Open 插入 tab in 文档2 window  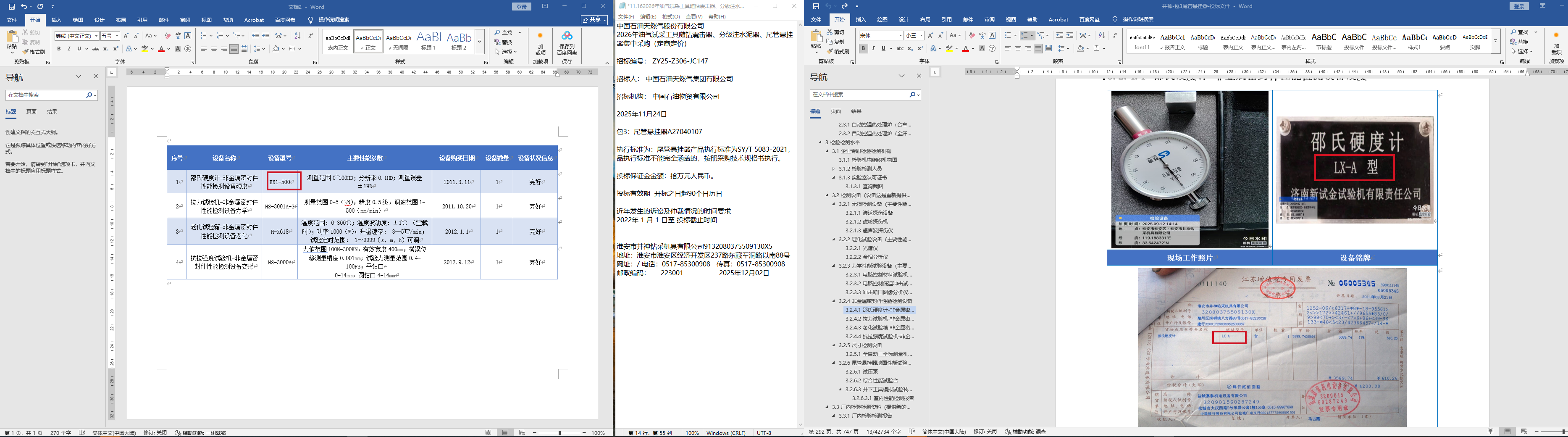pyautogui.click(x=57, y=20)
